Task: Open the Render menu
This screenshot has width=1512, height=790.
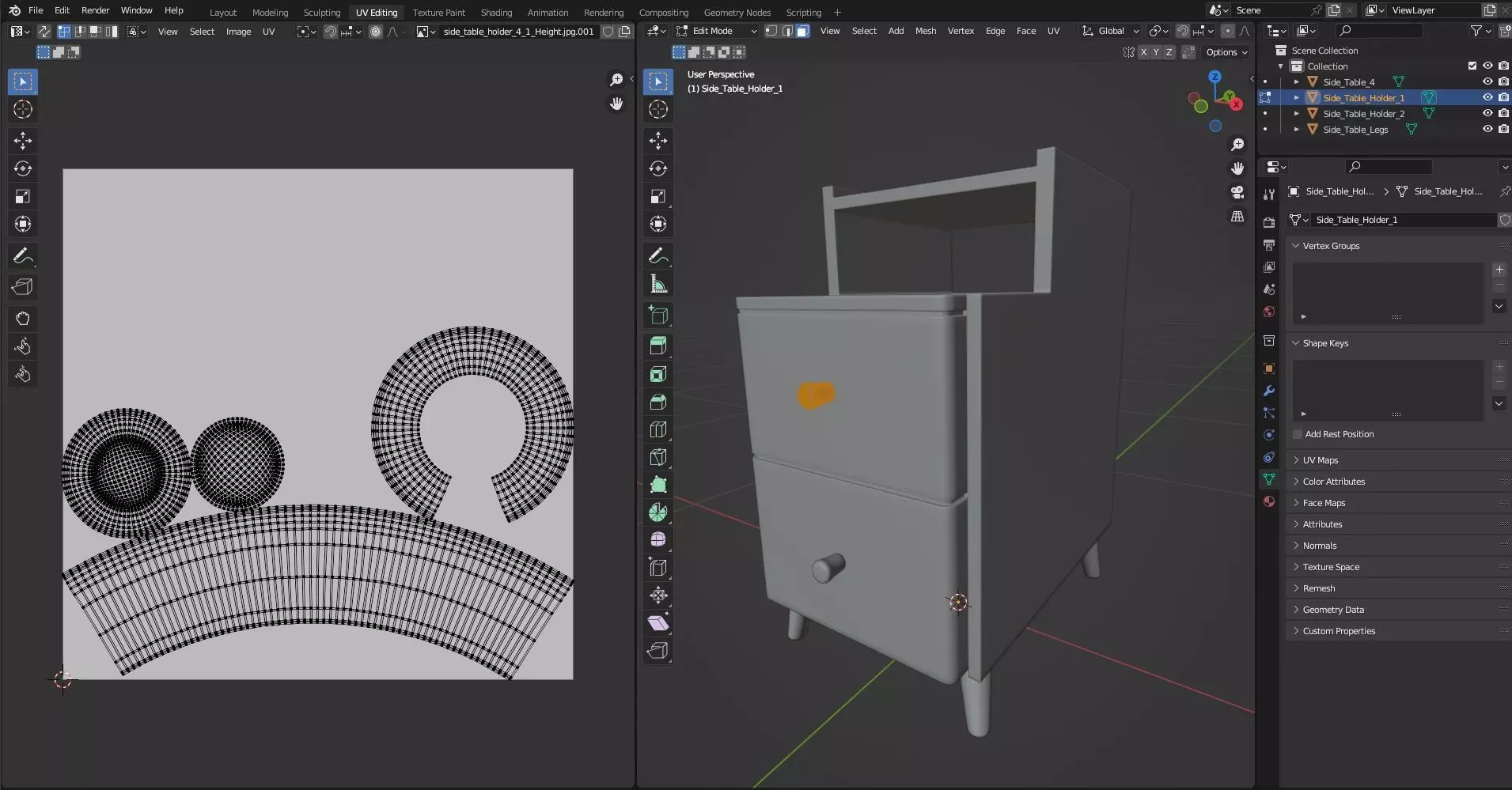Action: [x=95, y=10]
